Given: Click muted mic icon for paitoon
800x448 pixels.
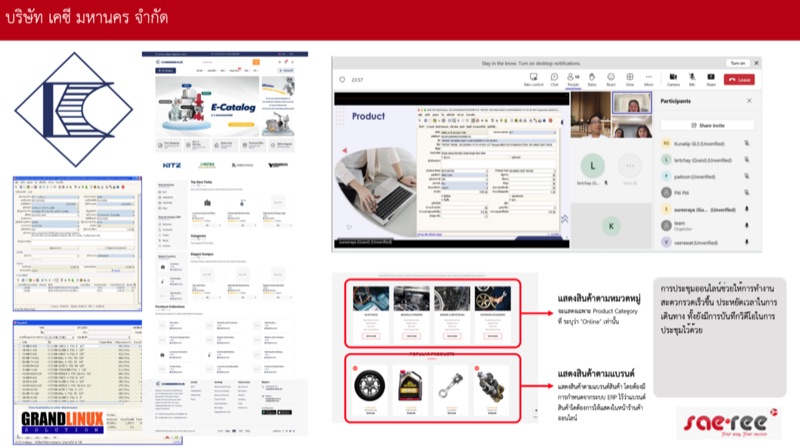Looking at the screenshot, I should tap(747, 176).
